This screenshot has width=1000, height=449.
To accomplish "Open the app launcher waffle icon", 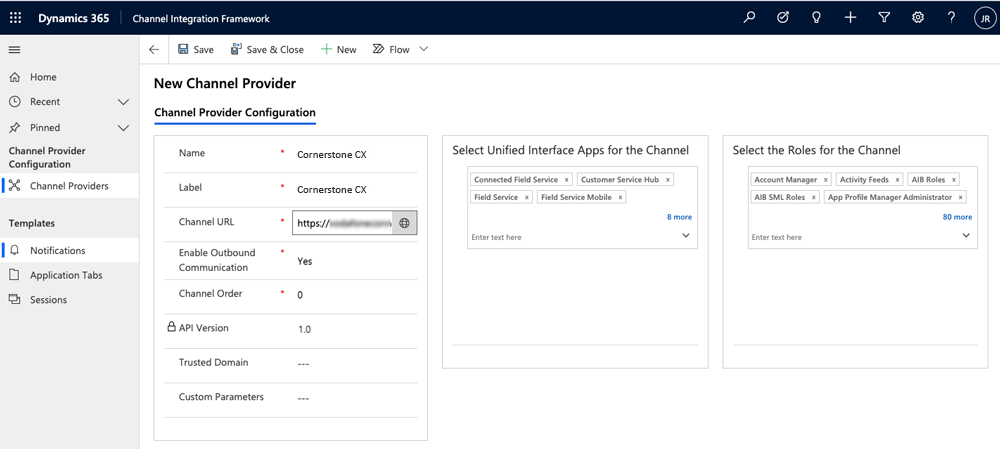I will (x=15, y=18).
